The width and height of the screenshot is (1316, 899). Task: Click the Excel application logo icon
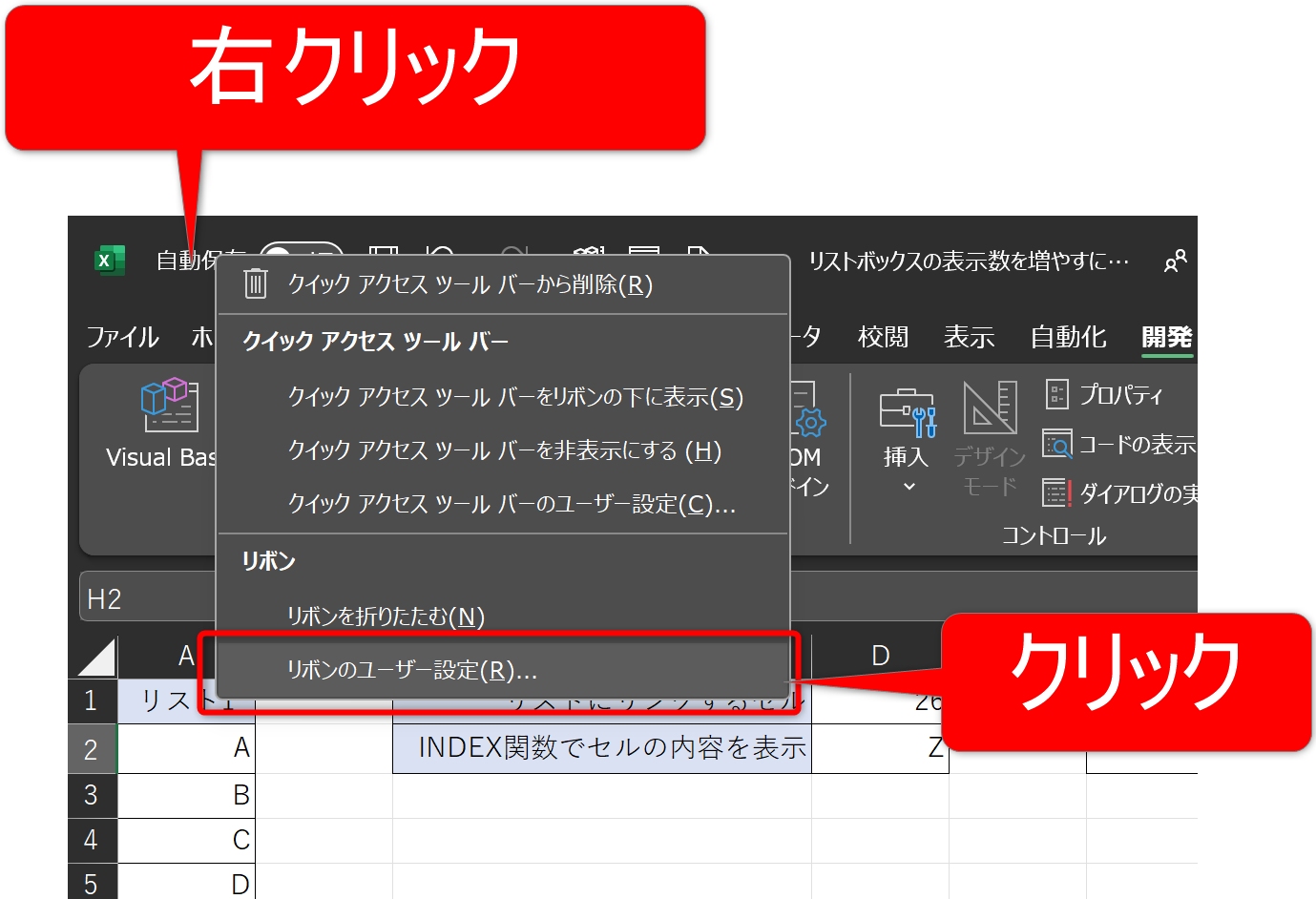click(x=109, y=261)
